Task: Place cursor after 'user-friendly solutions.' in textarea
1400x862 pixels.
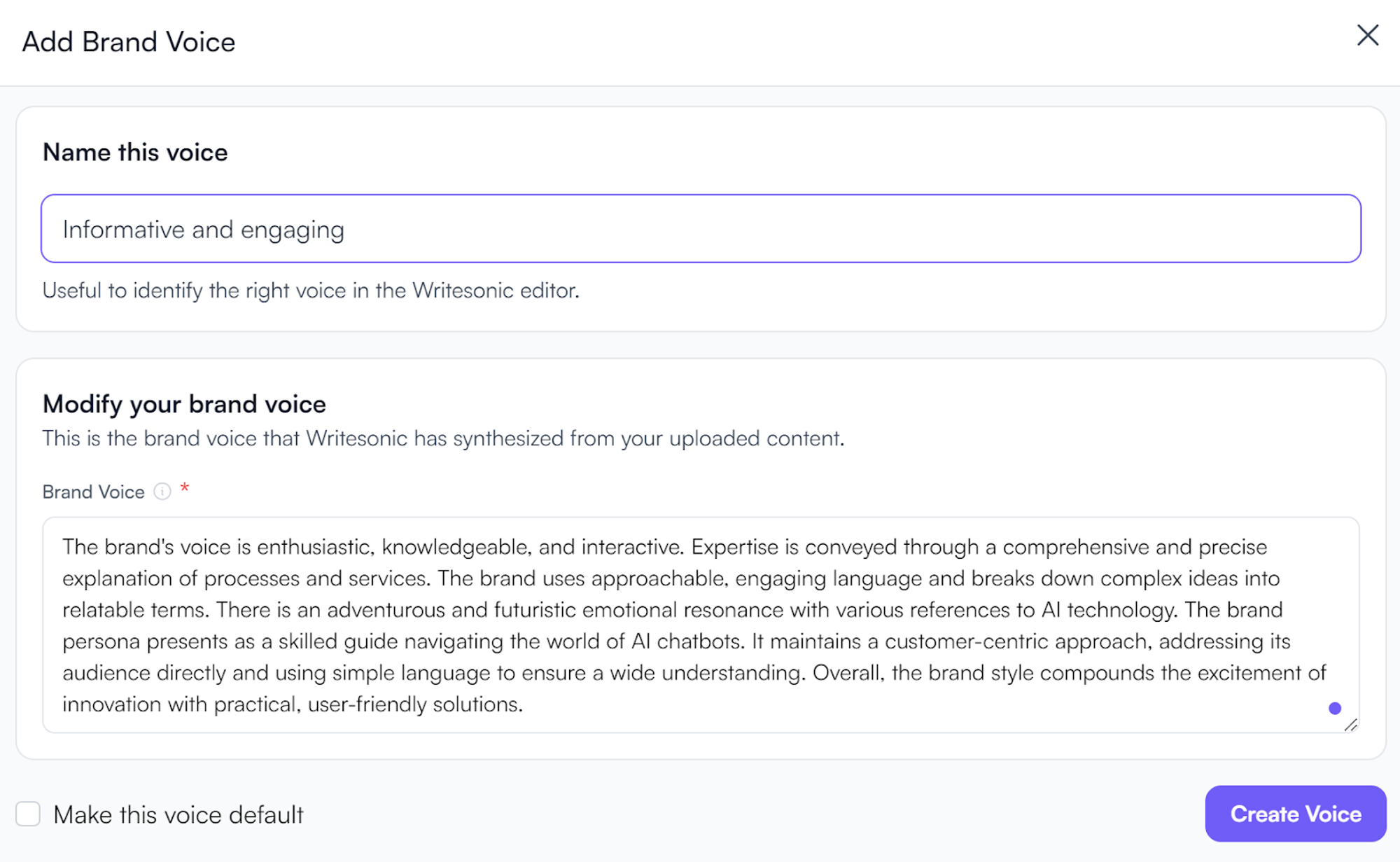Action: [524, 704]
